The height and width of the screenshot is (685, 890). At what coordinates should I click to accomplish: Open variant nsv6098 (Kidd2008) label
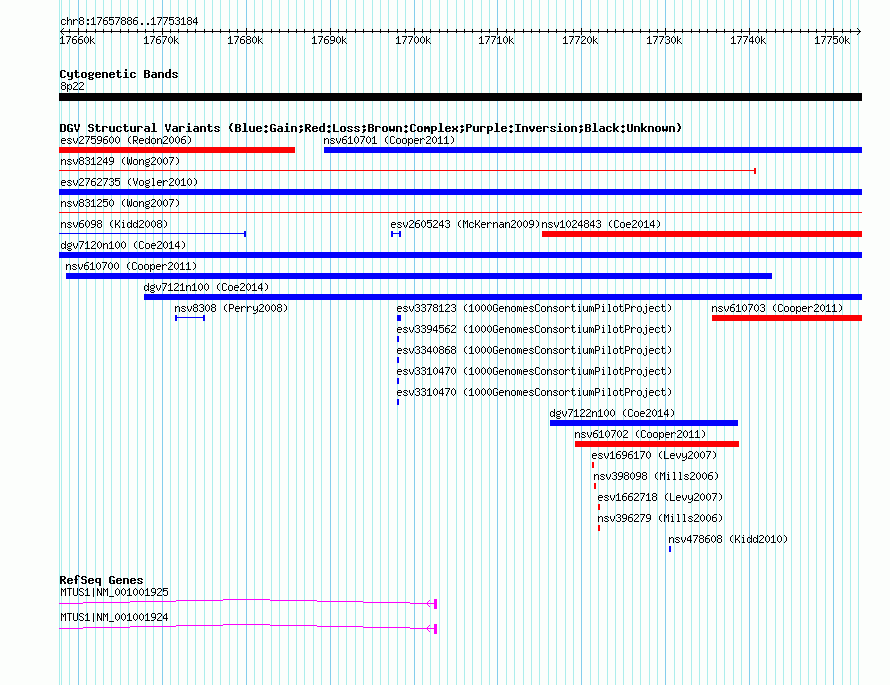114,224
